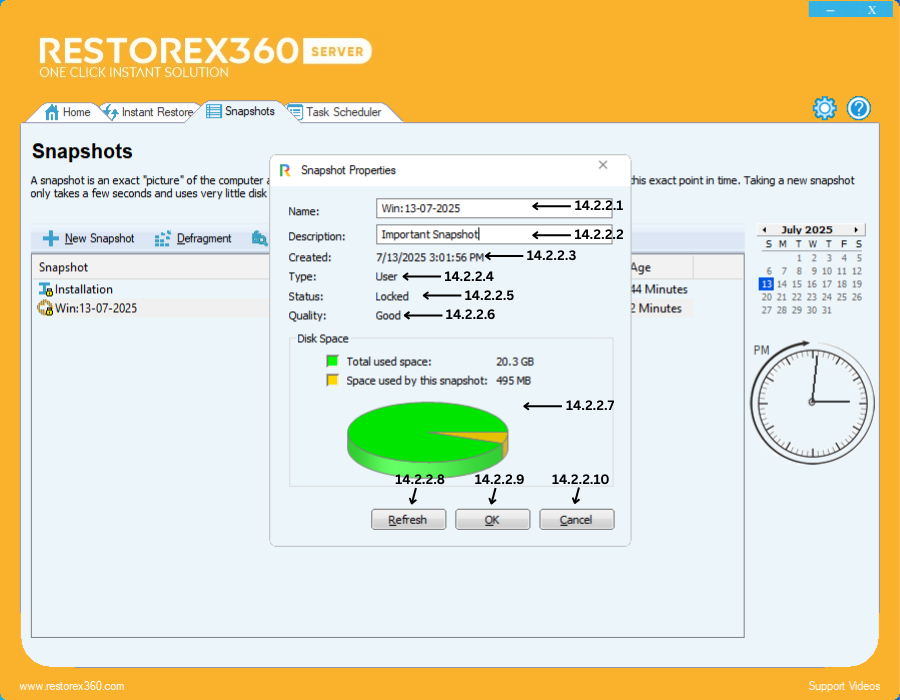Click the Installation snapshot icon

tap(45, 289)
